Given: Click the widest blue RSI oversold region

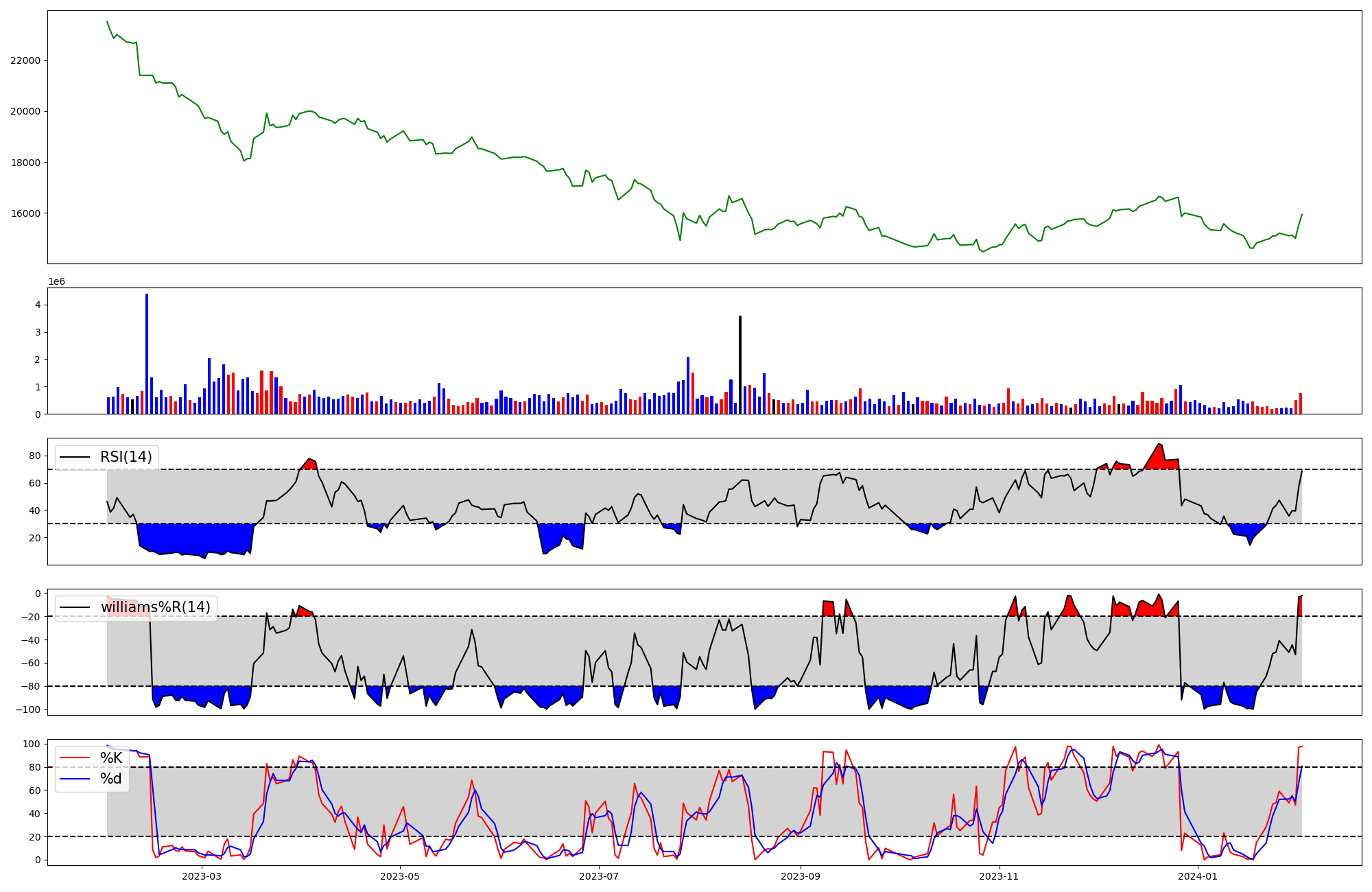Looking at the screenshot, I should (196, 539).
